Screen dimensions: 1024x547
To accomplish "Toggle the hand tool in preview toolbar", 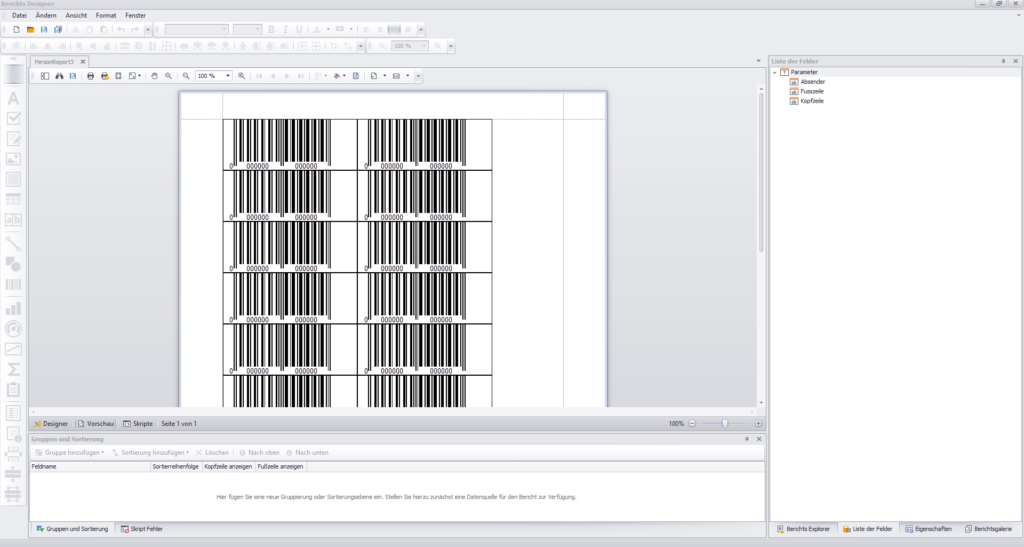I will 155,76.
